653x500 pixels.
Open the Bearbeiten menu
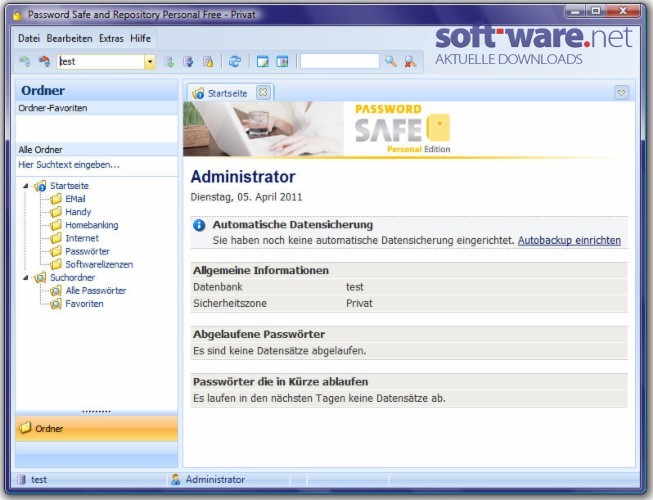click(70, 38)
